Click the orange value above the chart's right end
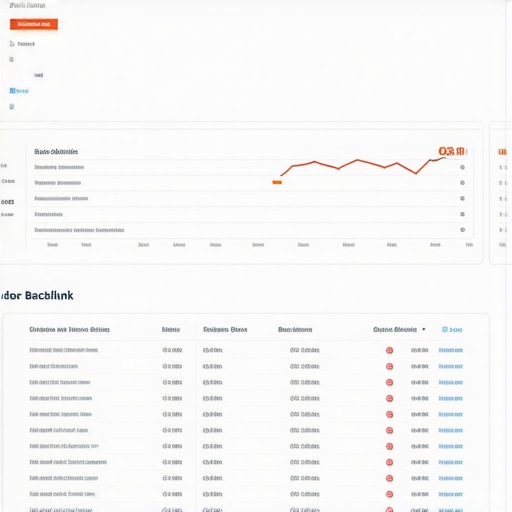 pyautogui.click(x=452, y=151)
